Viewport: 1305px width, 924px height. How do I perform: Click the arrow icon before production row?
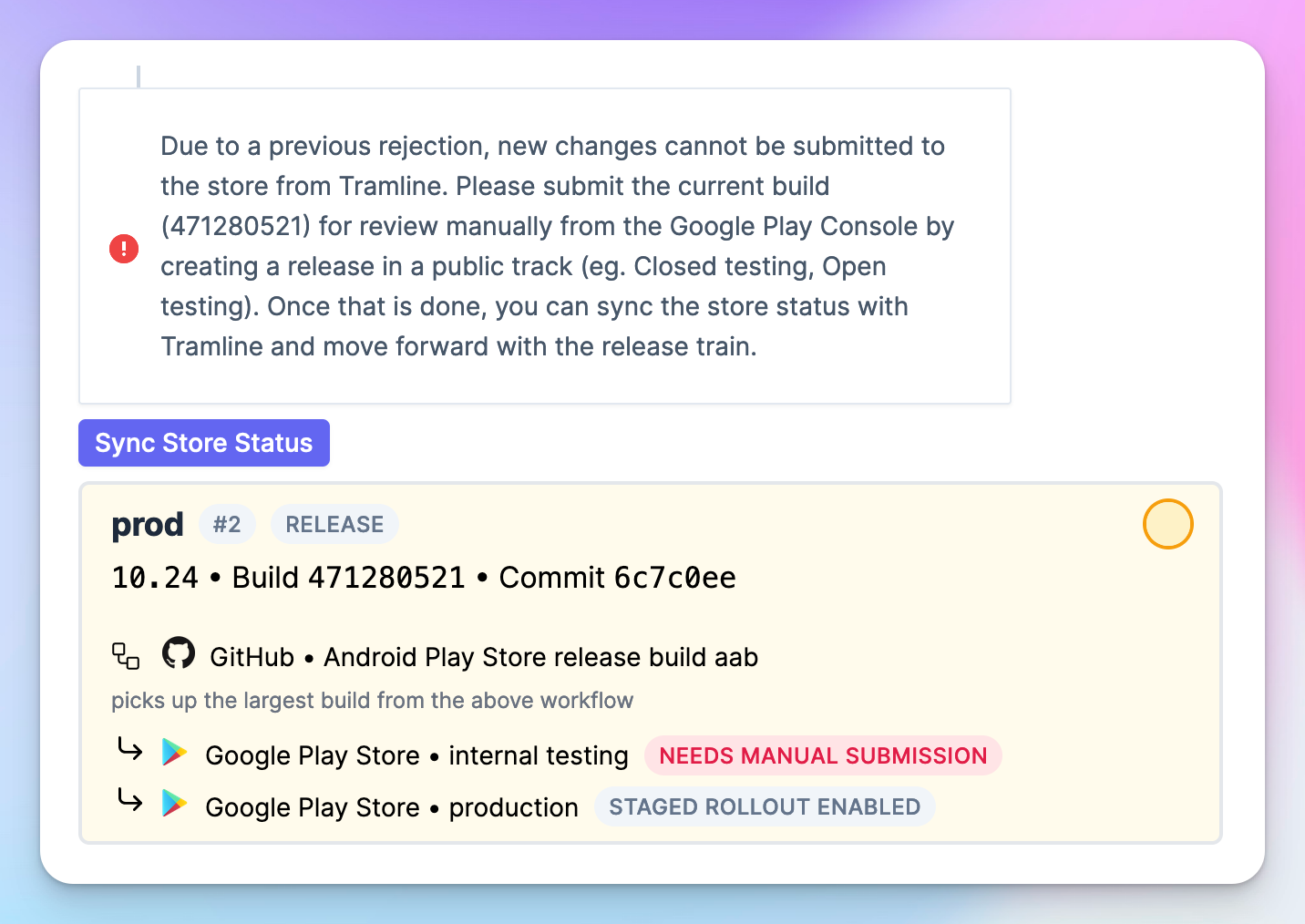pos(130,801)
